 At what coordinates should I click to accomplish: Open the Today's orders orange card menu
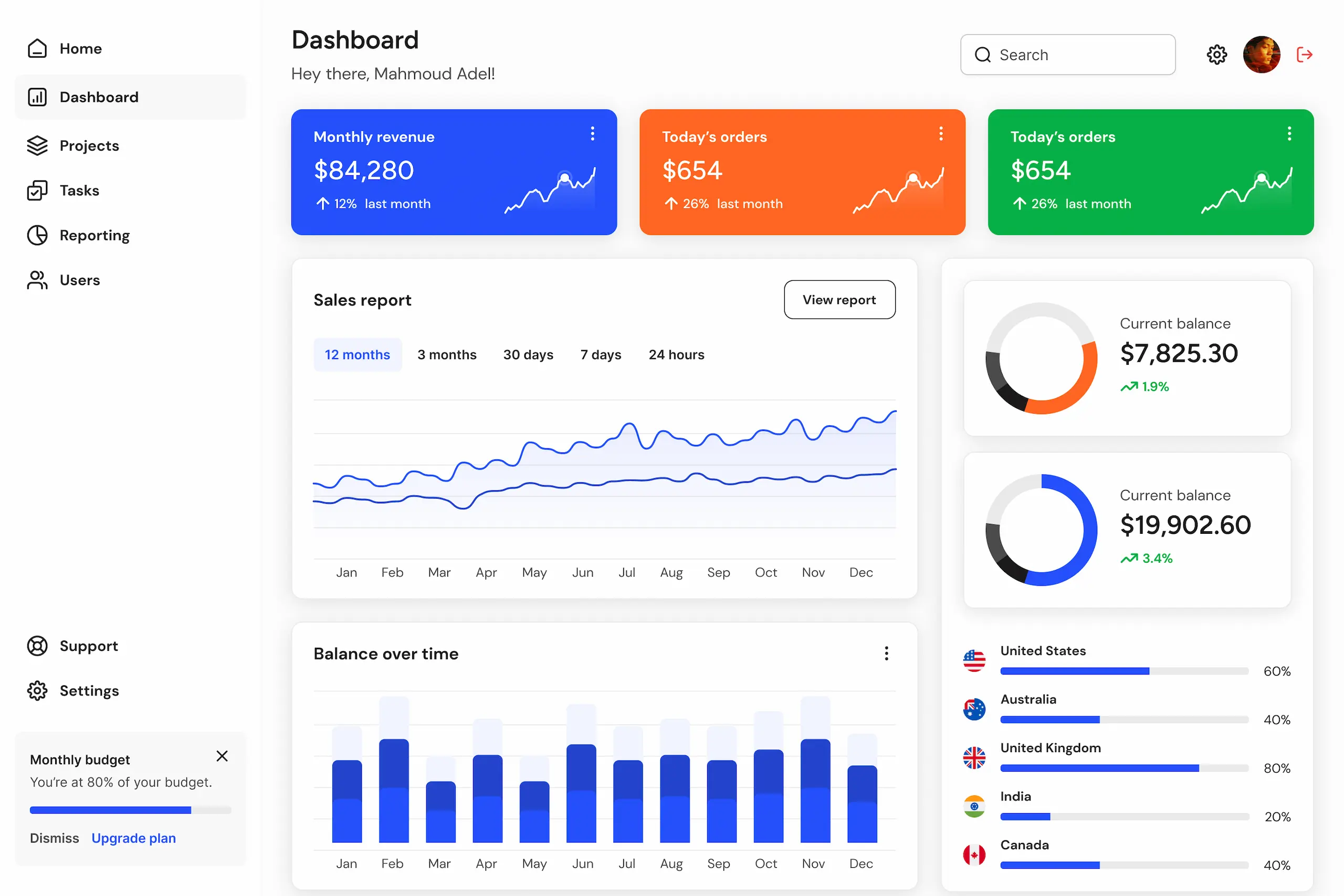pos(941,133)
